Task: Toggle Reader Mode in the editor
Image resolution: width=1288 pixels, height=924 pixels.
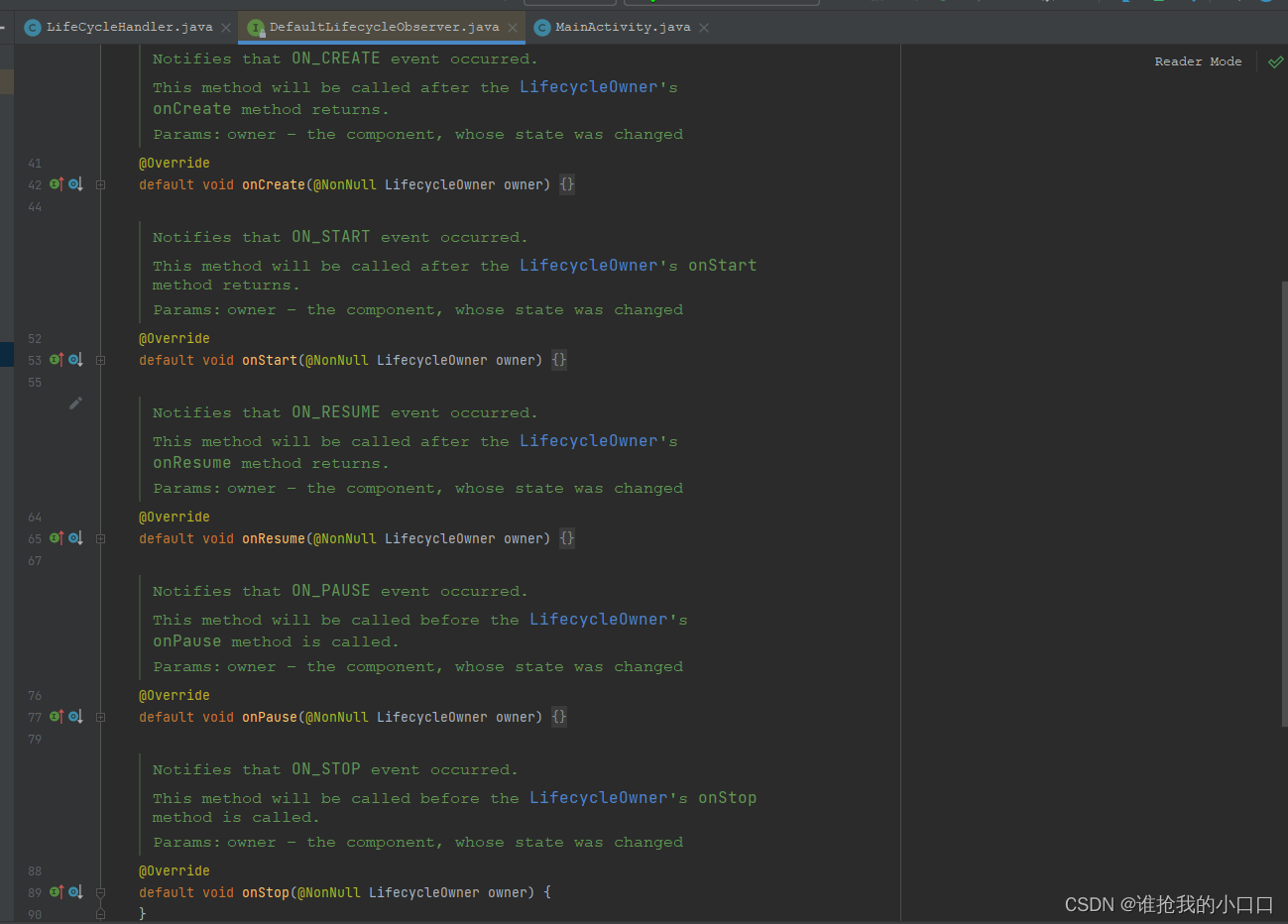Action: (x=1198, y=61)
